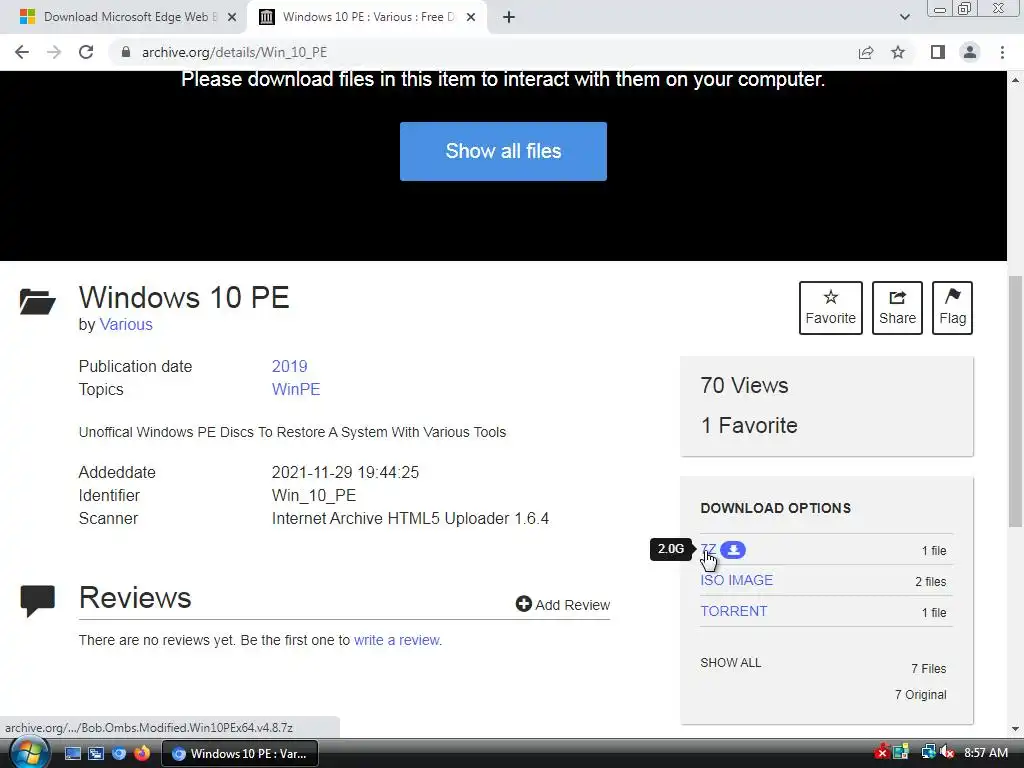Click scrollbar up arrow
This screenshot has width=1024, height=768.
[1015, 80]
